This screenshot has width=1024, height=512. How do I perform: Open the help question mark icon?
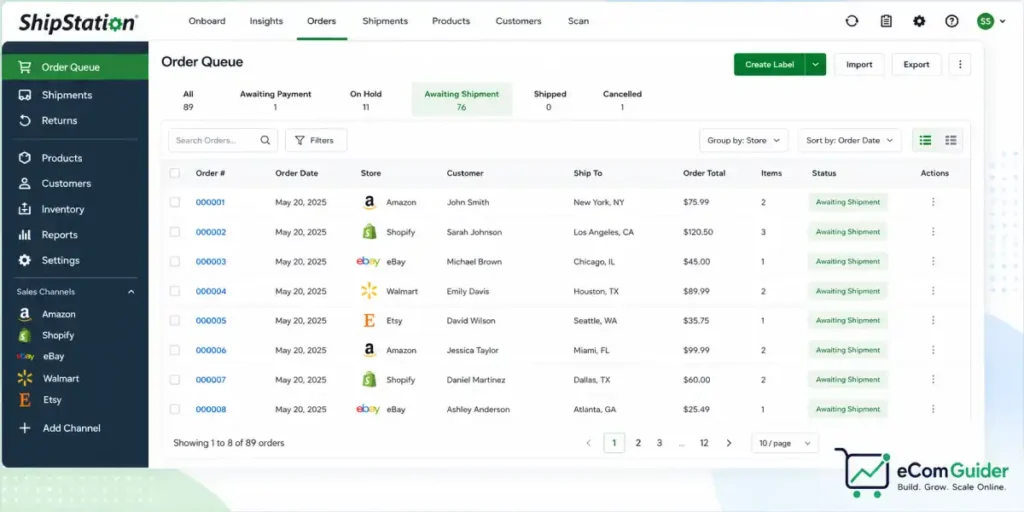[952, 21]
